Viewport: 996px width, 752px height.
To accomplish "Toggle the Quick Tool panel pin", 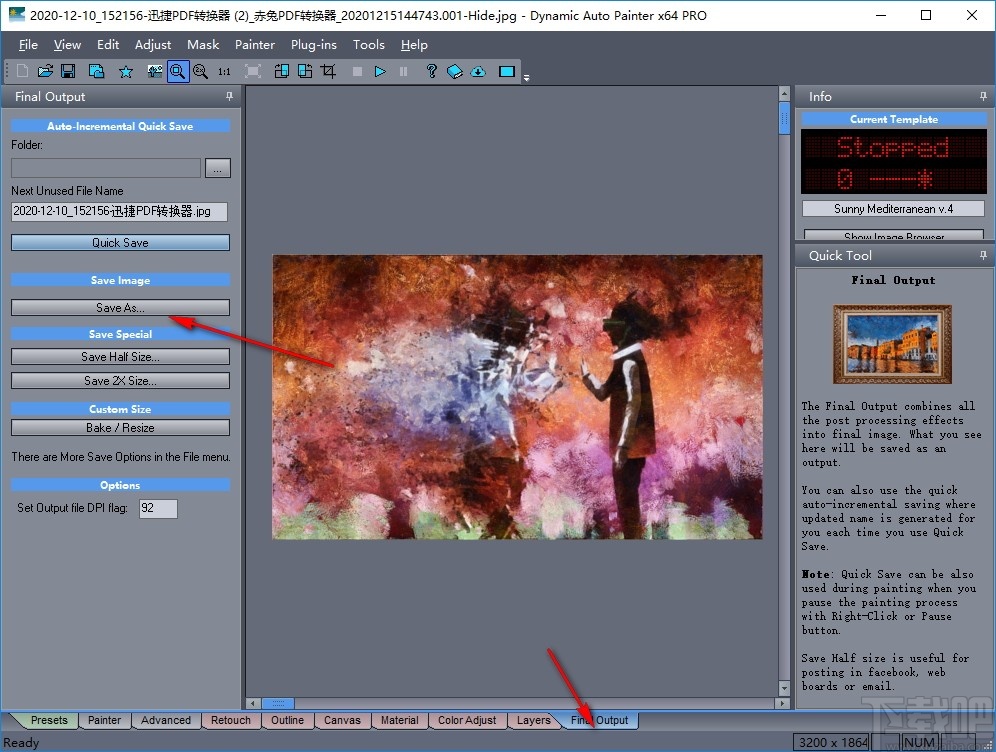I will [983, 254].
